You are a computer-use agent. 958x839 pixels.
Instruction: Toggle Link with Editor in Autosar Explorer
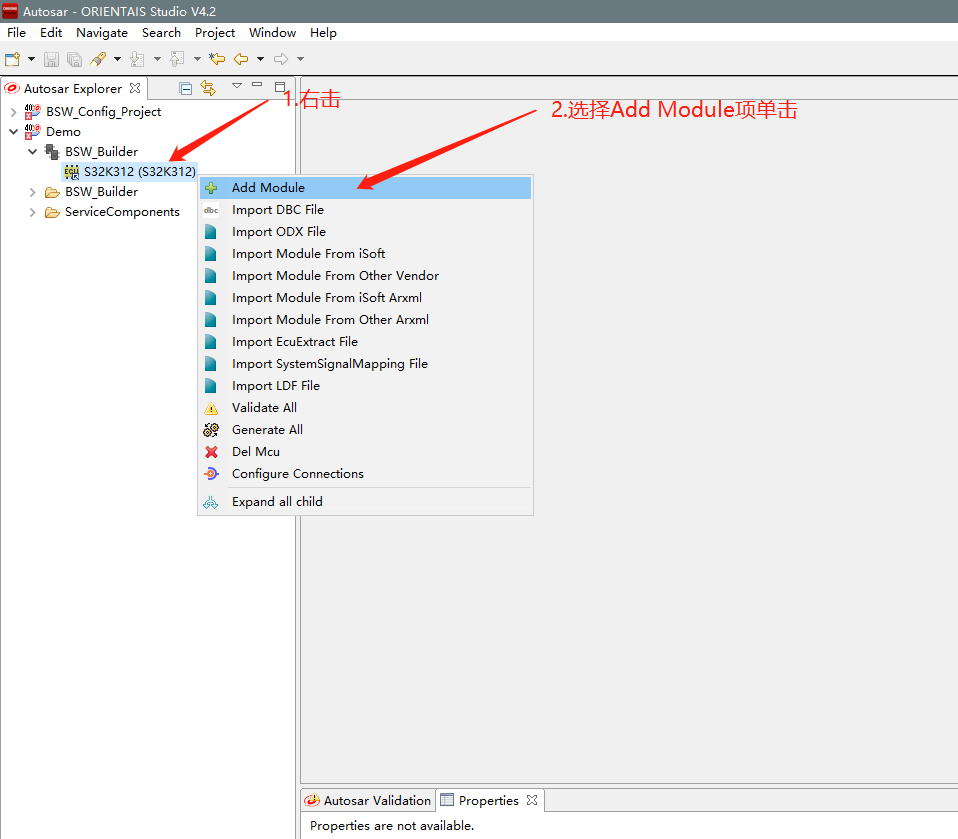(208, 88)
